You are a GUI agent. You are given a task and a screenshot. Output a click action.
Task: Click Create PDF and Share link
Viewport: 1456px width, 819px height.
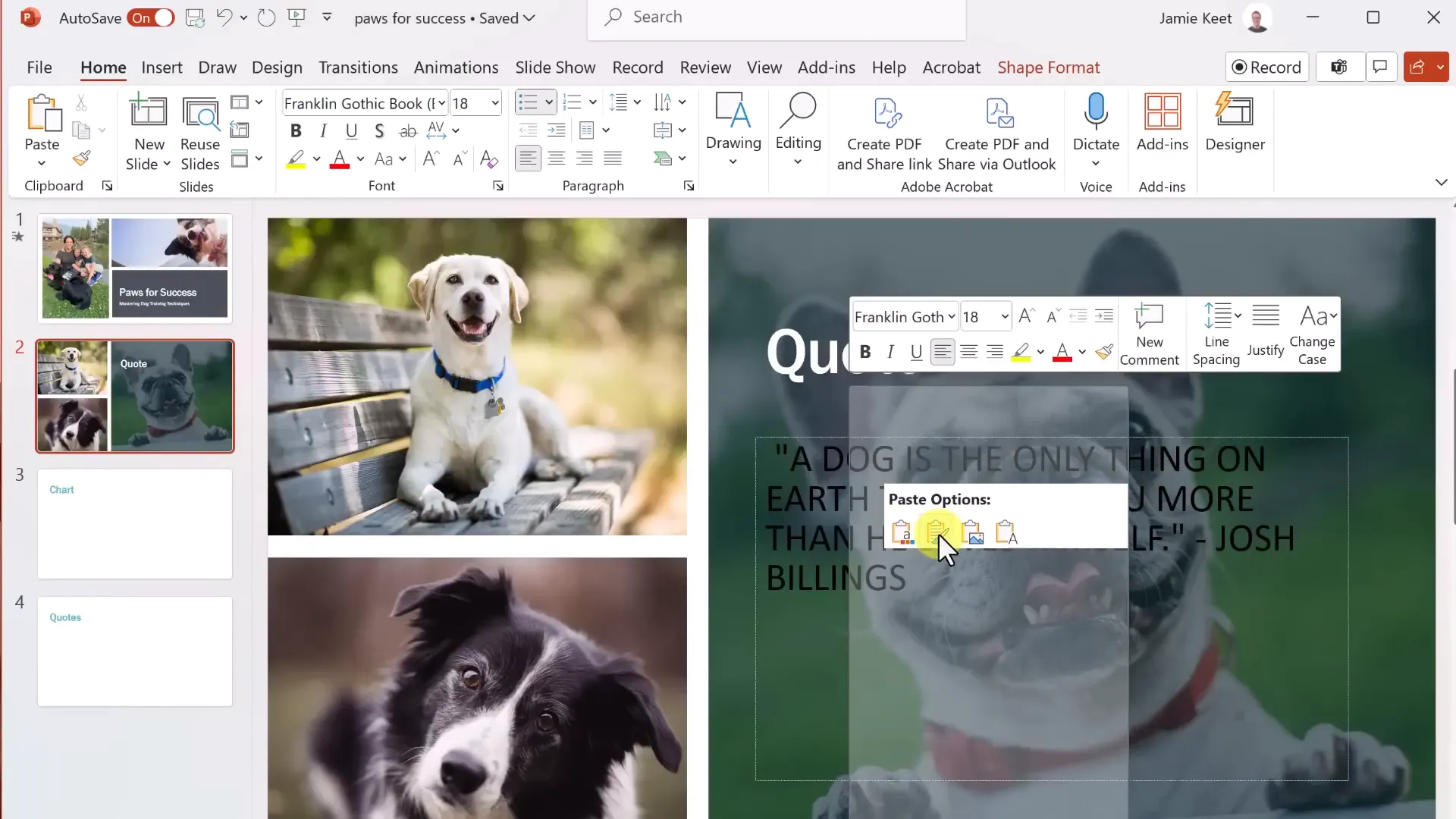884,134
